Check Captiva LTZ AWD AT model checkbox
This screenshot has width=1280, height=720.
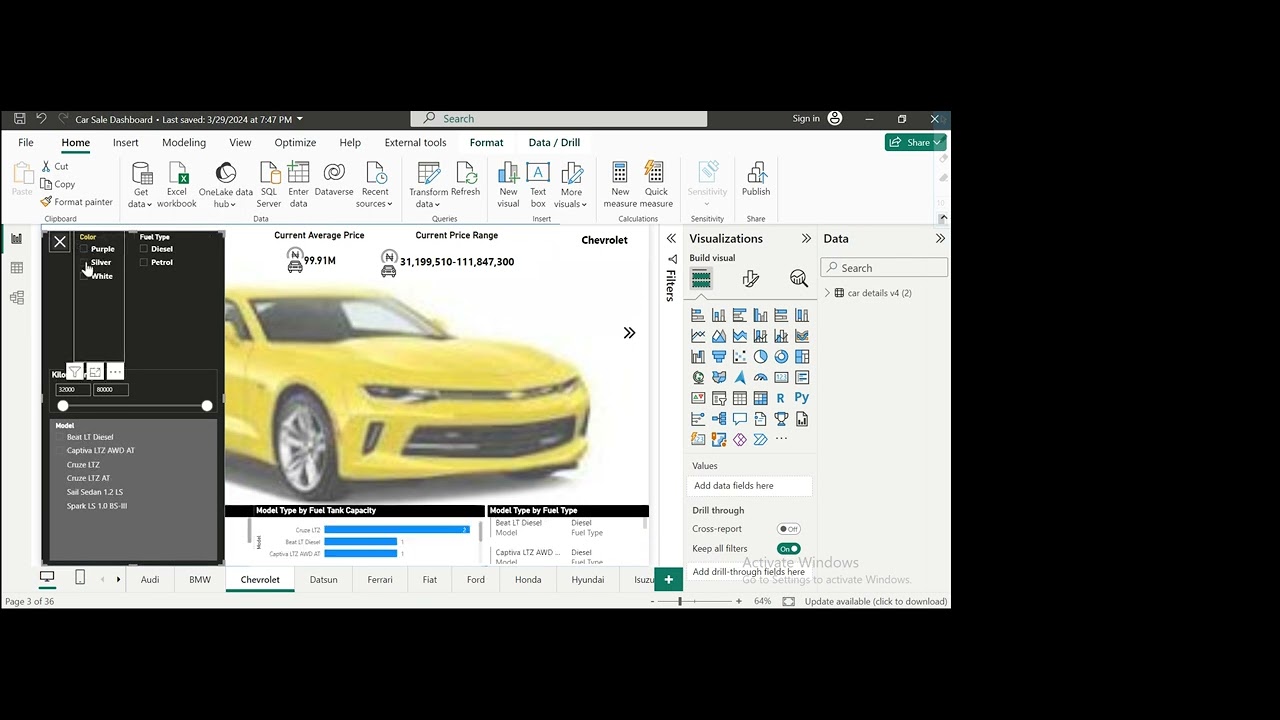point(60,451)
